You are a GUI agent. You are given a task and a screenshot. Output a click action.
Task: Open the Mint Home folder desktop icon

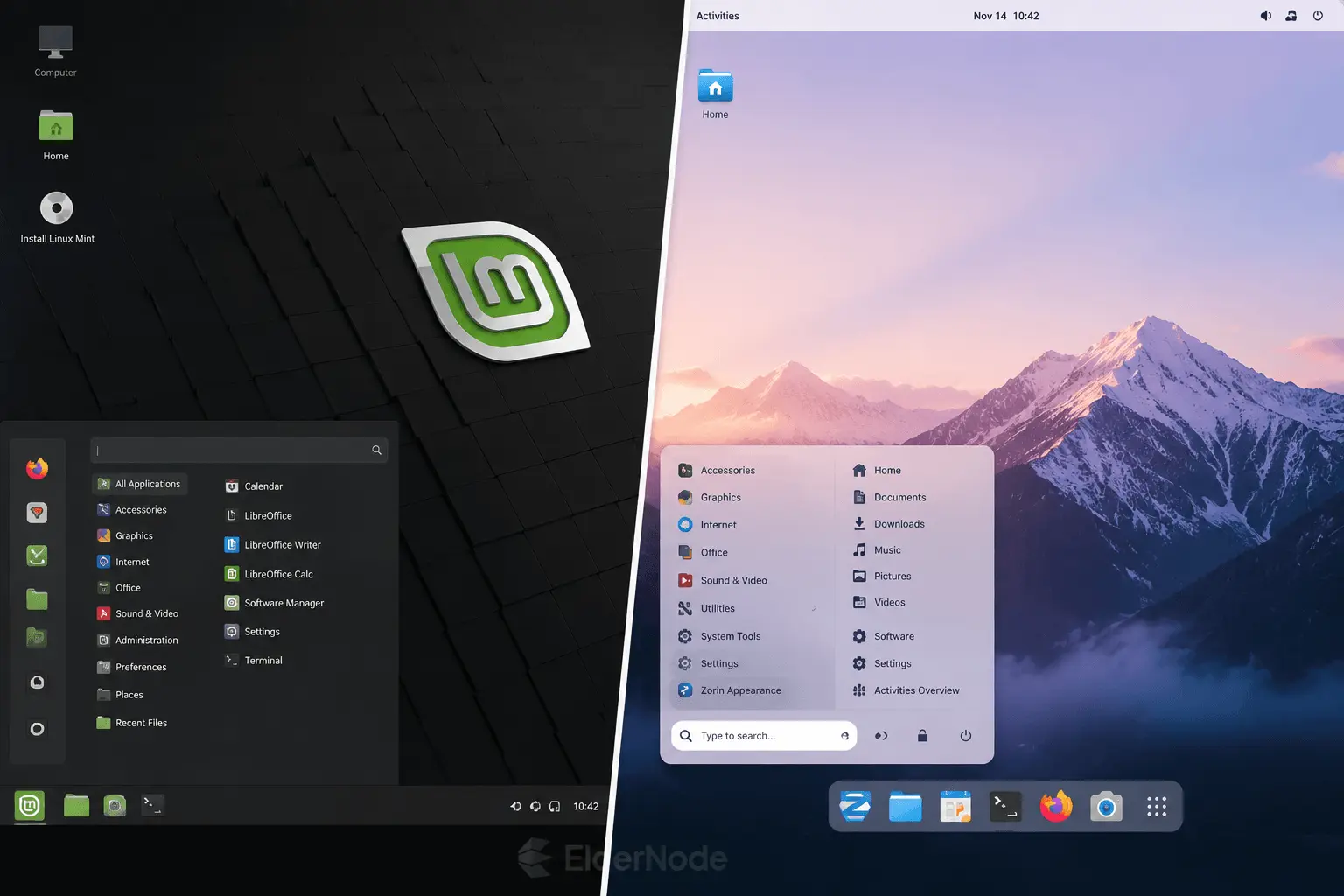click(x=56, y=134)
